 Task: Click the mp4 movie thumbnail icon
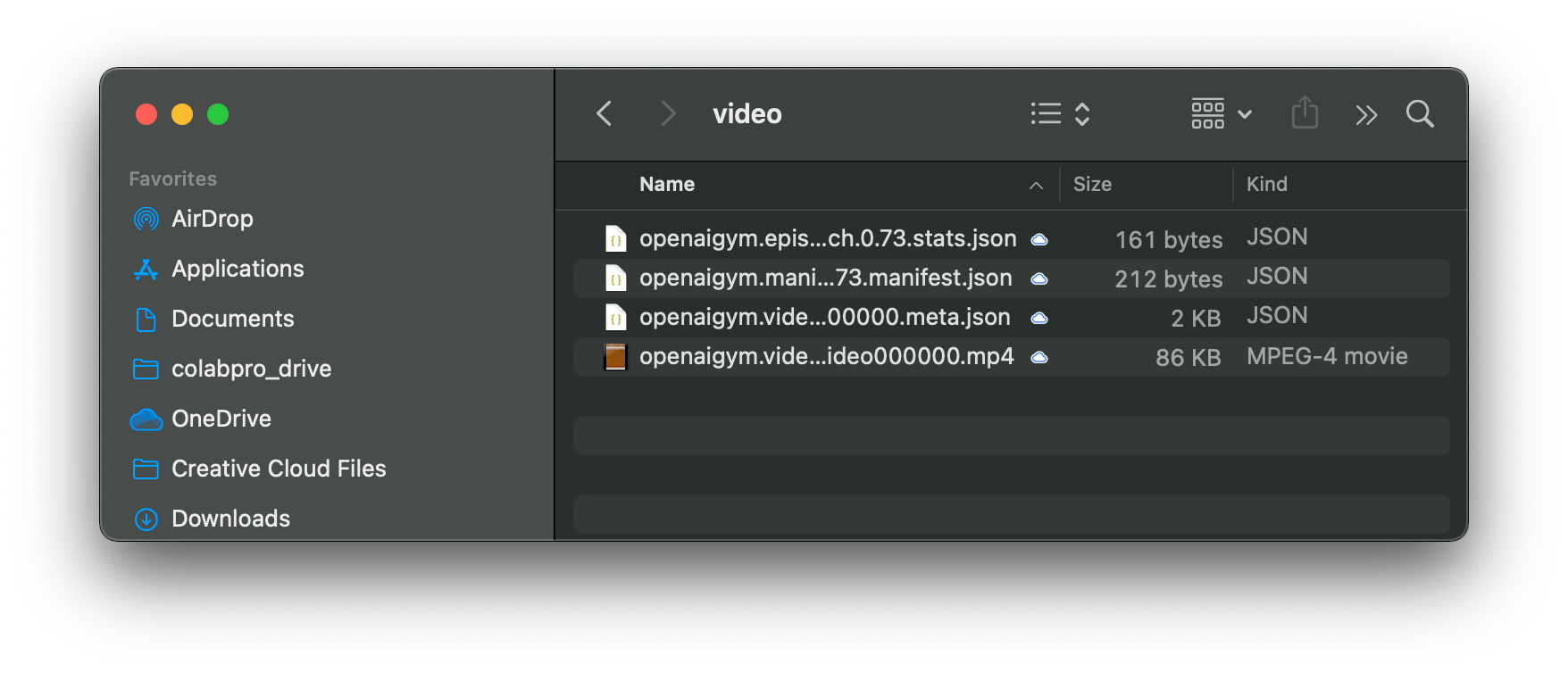pyautogui.click(x=616, y=356)
